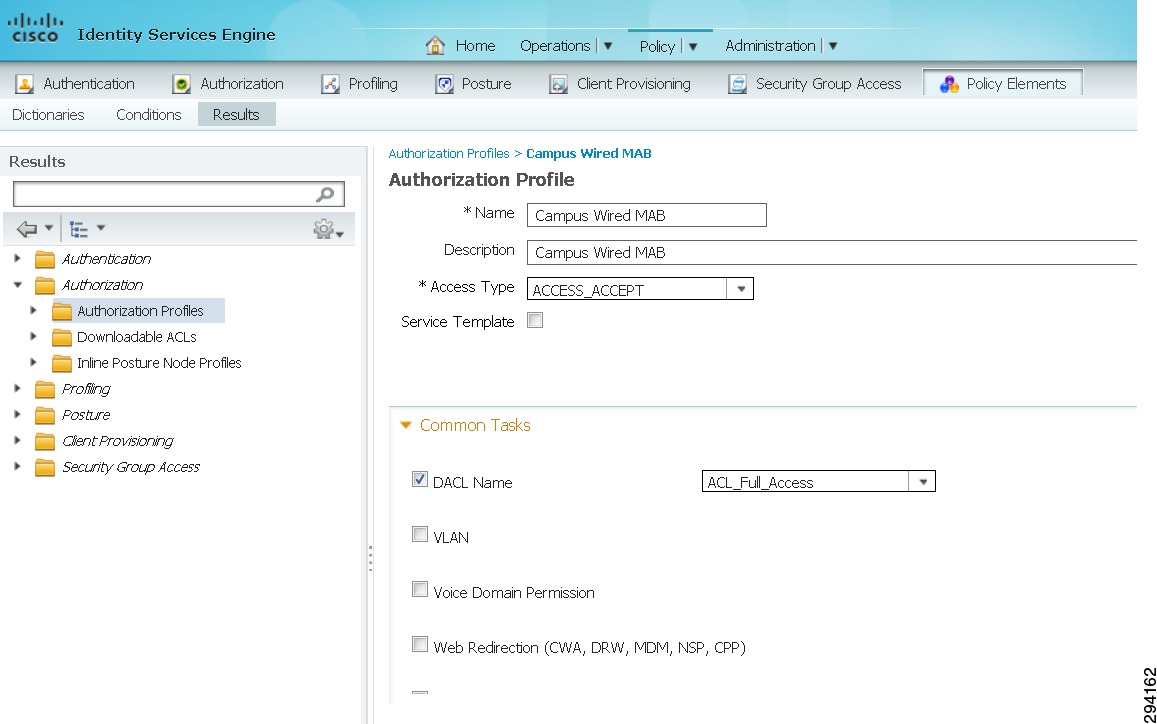The image size is (1157, 724).
Task: Click the Description input field
Action: click(x=832, y=252)
